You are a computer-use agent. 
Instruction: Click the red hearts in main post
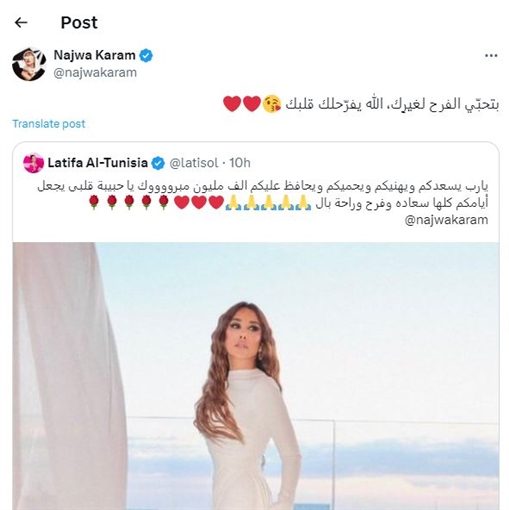[x=242, y=104]
